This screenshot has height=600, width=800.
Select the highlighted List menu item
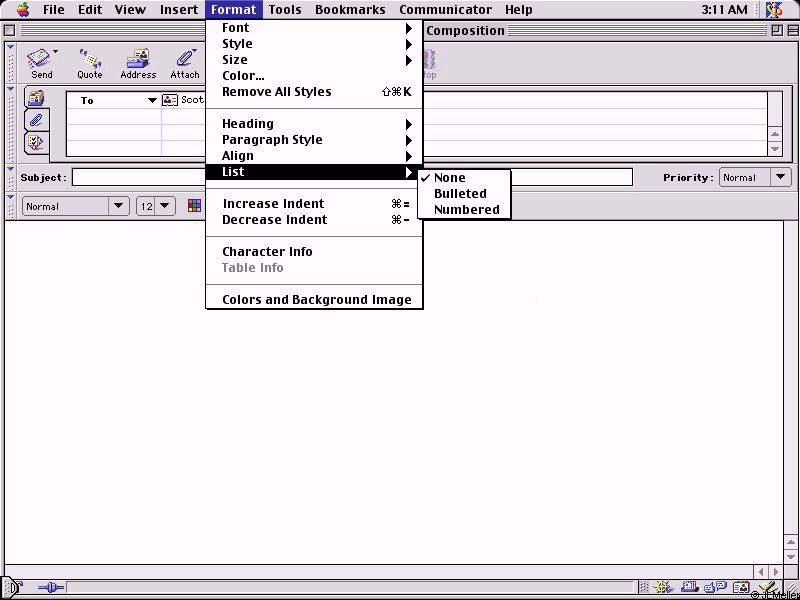pyautogui.click(x=314, y=172)
